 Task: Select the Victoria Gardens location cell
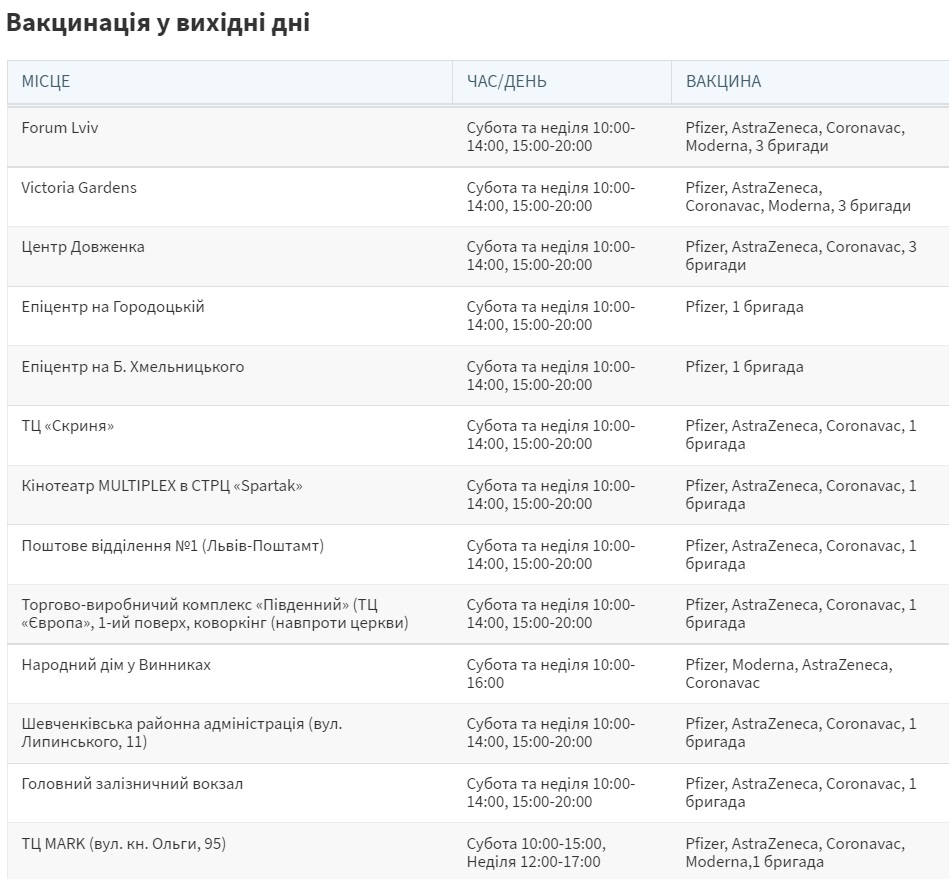pos(79,188)
